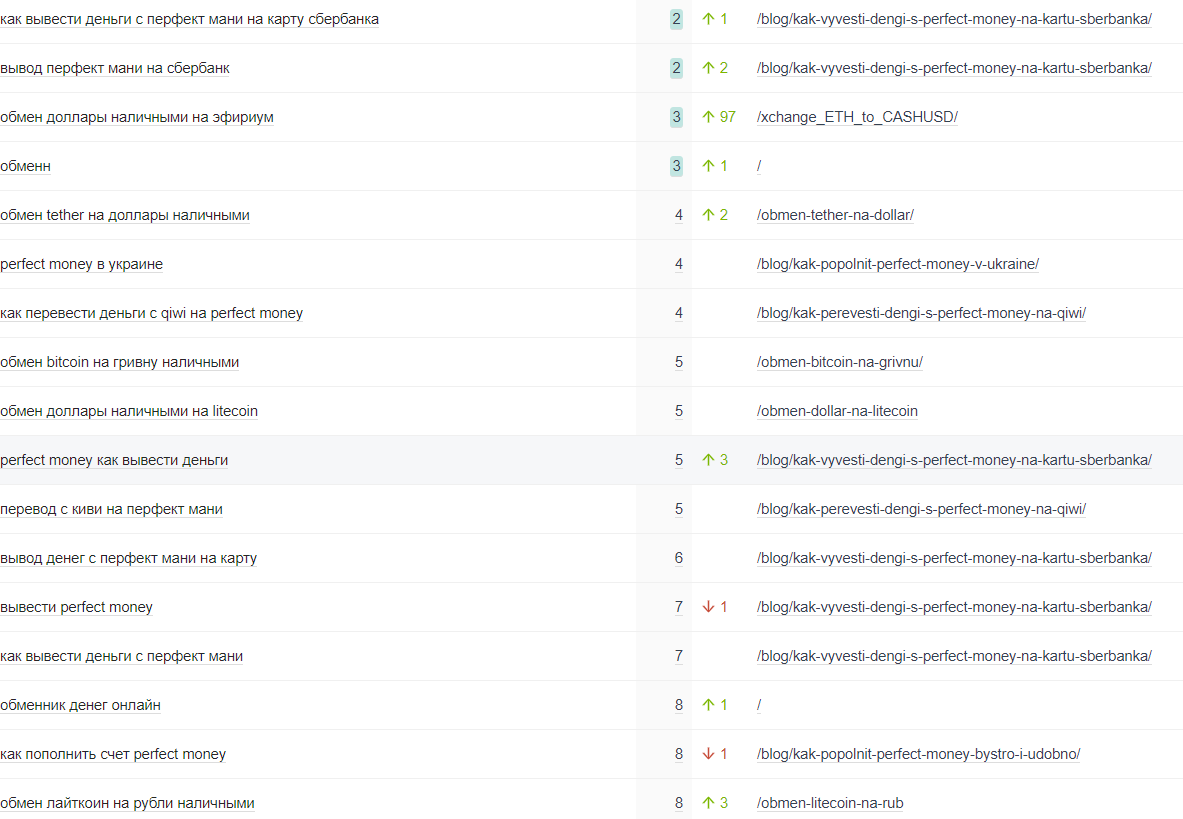Click green up 2 in 'обмен tether на доллары' row

pos(715,215)
